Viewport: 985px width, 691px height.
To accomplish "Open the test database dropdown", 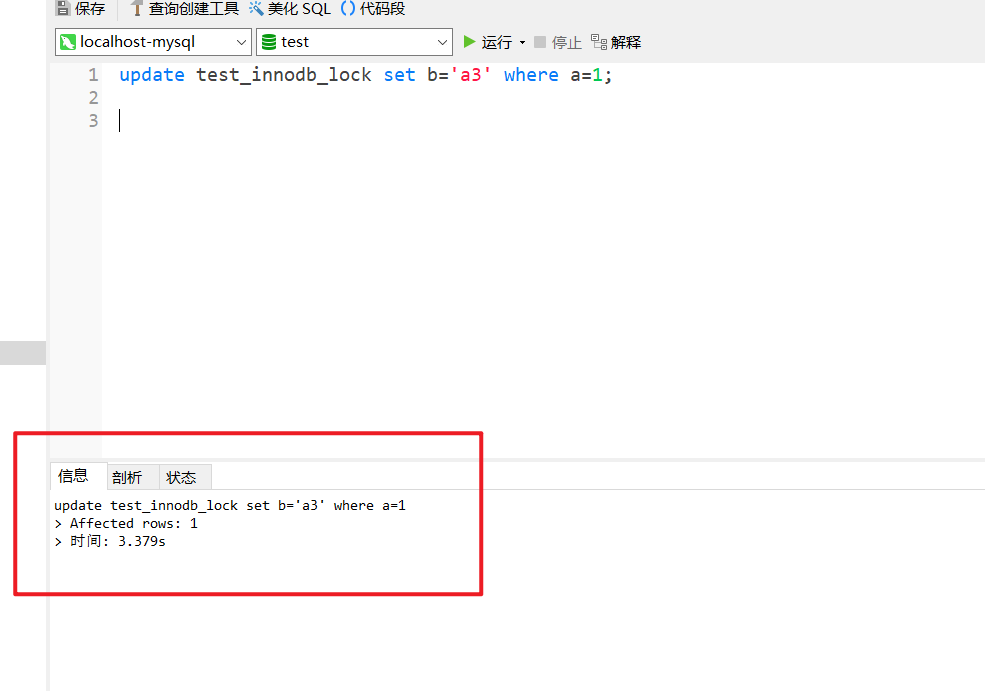I will click(x=354, y=42).
